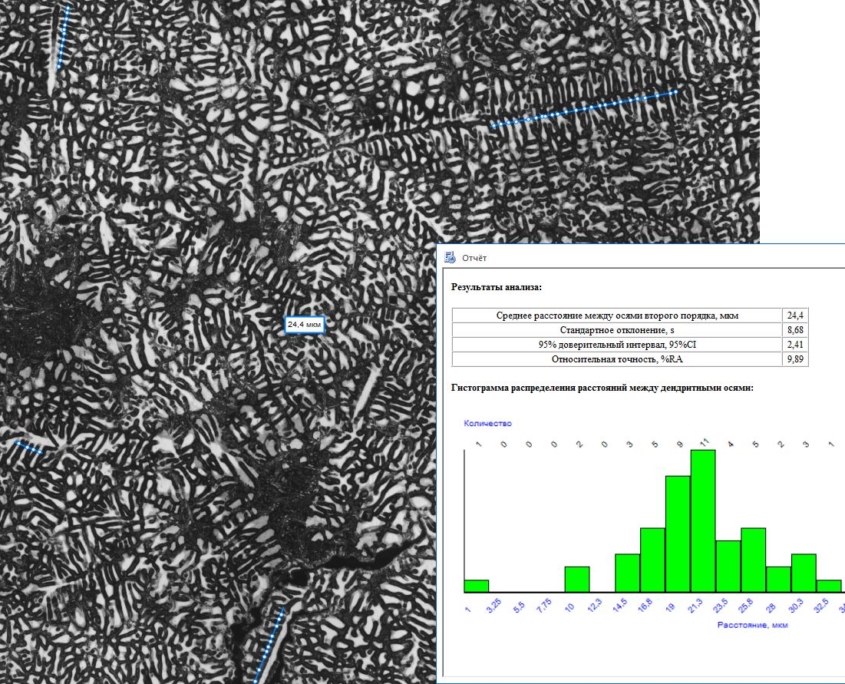The height and width of the screenshot is (684, 845).
Task: Select the measurement line at the bottom edge
Action: pyautogui.click(x=269, y=646)
